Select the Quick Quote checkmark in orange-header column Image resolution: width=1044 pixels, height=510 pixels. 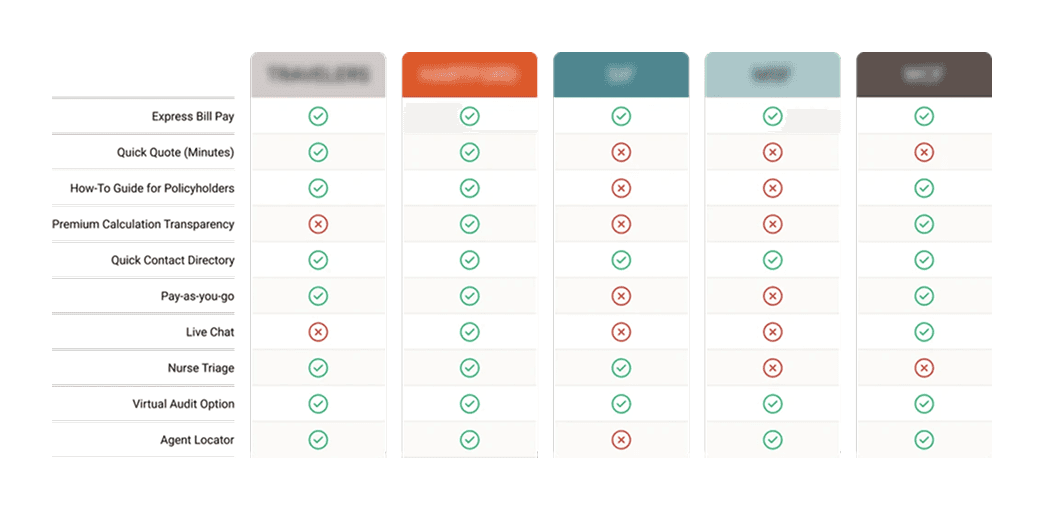(469, 152)
